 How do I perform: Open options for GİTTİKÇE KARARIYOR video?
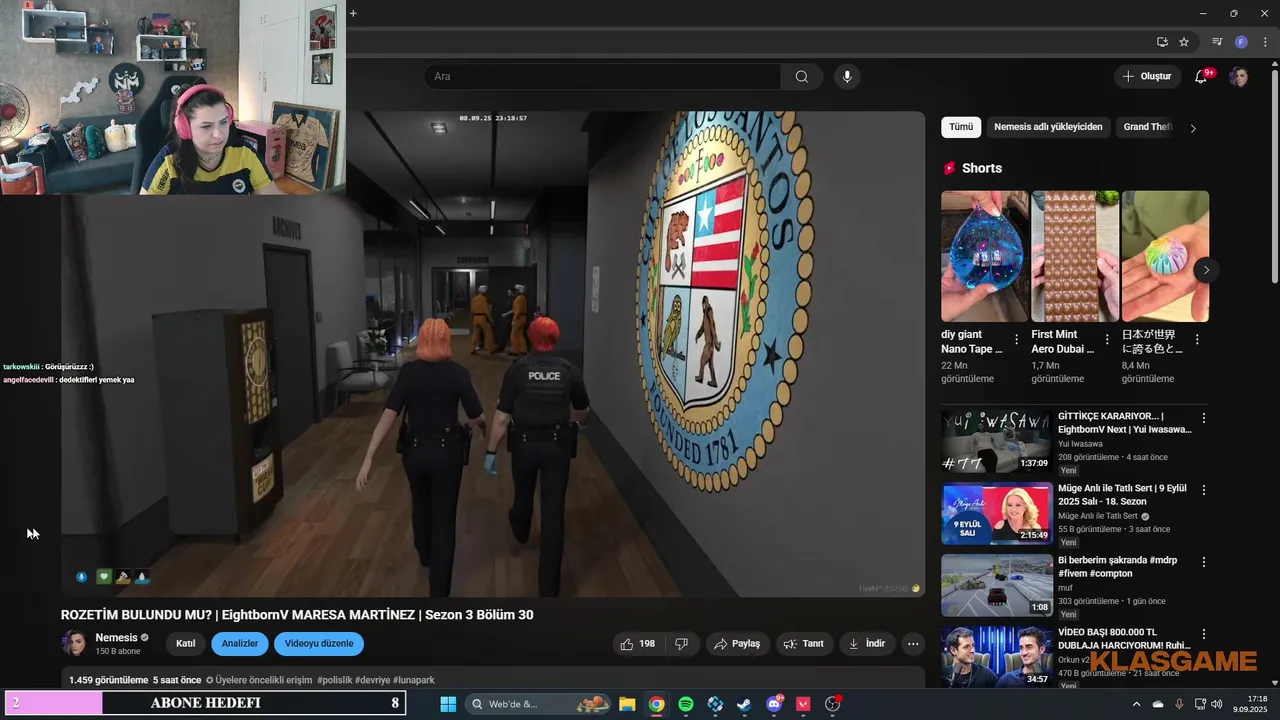click(1204, 418)
